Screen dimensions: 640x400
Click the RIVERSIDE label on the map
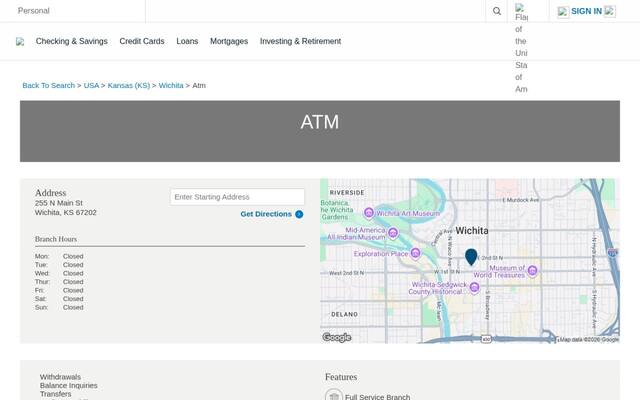pos(347,193)
